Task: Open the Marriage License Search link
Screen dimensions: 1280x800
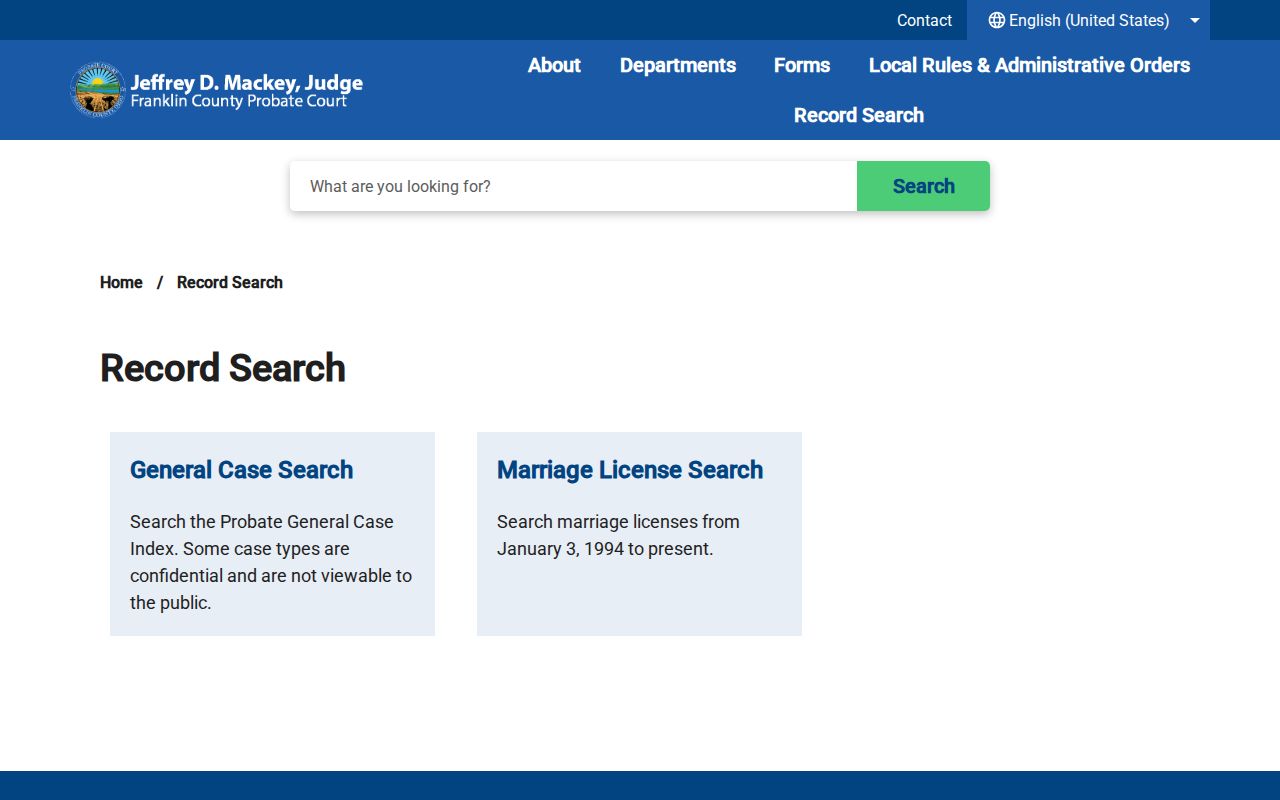Action: pyautogui.click(x=630, y=470)
